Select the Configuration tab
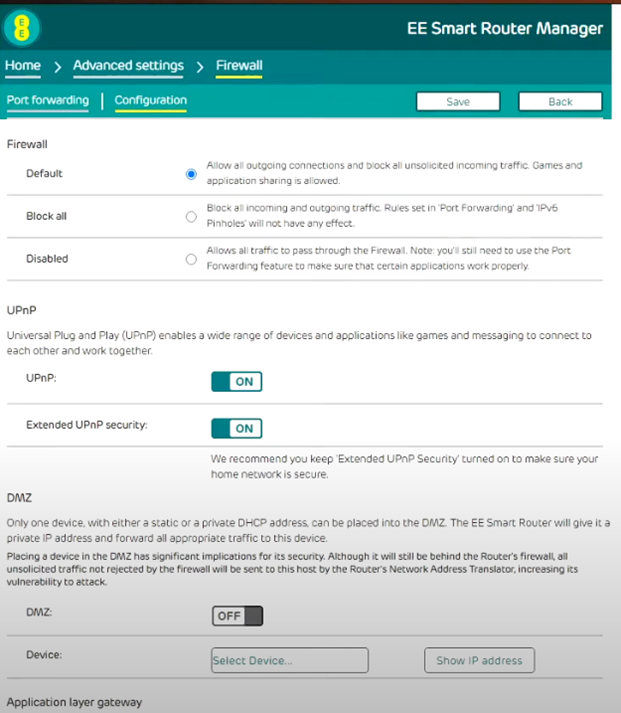 click(150, 100)
